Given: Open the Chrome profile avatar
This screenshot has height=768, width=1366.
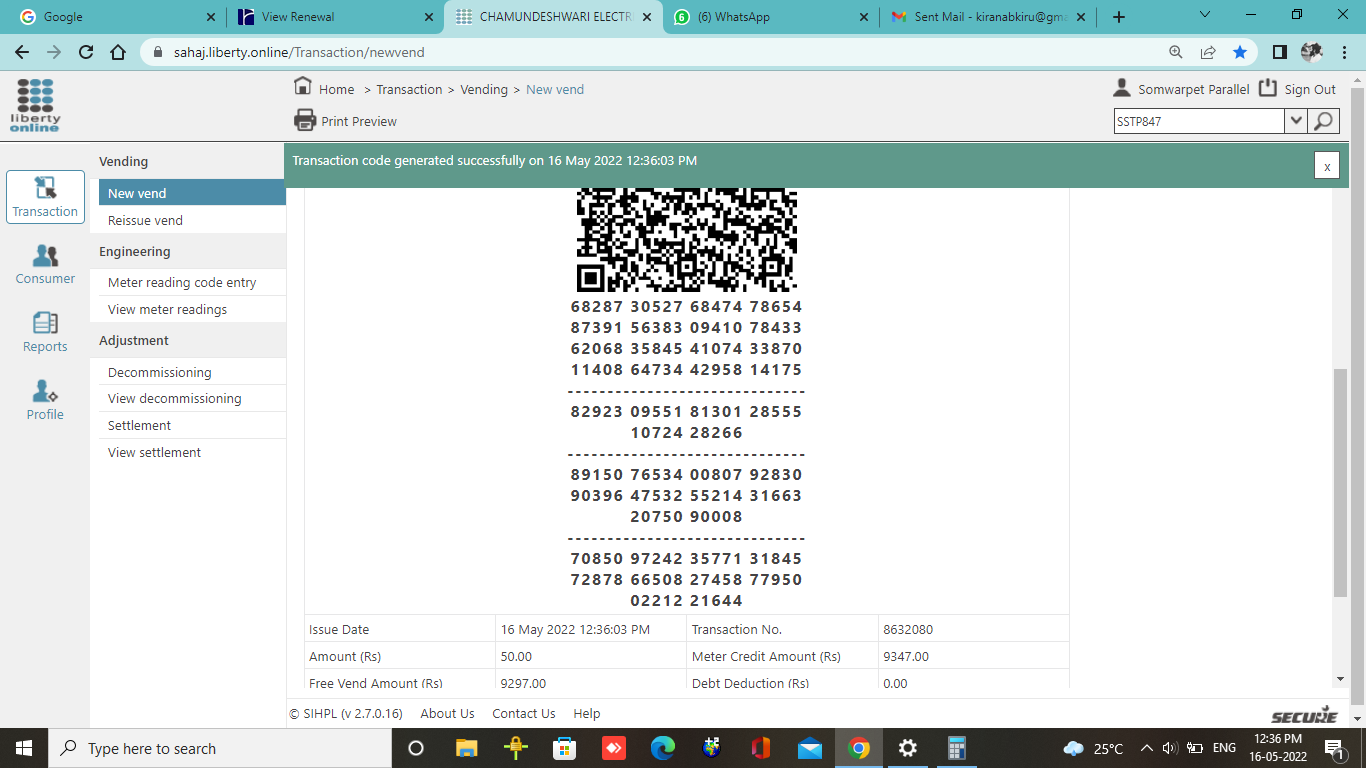Looking at the screenshot, I should 1311,52.
